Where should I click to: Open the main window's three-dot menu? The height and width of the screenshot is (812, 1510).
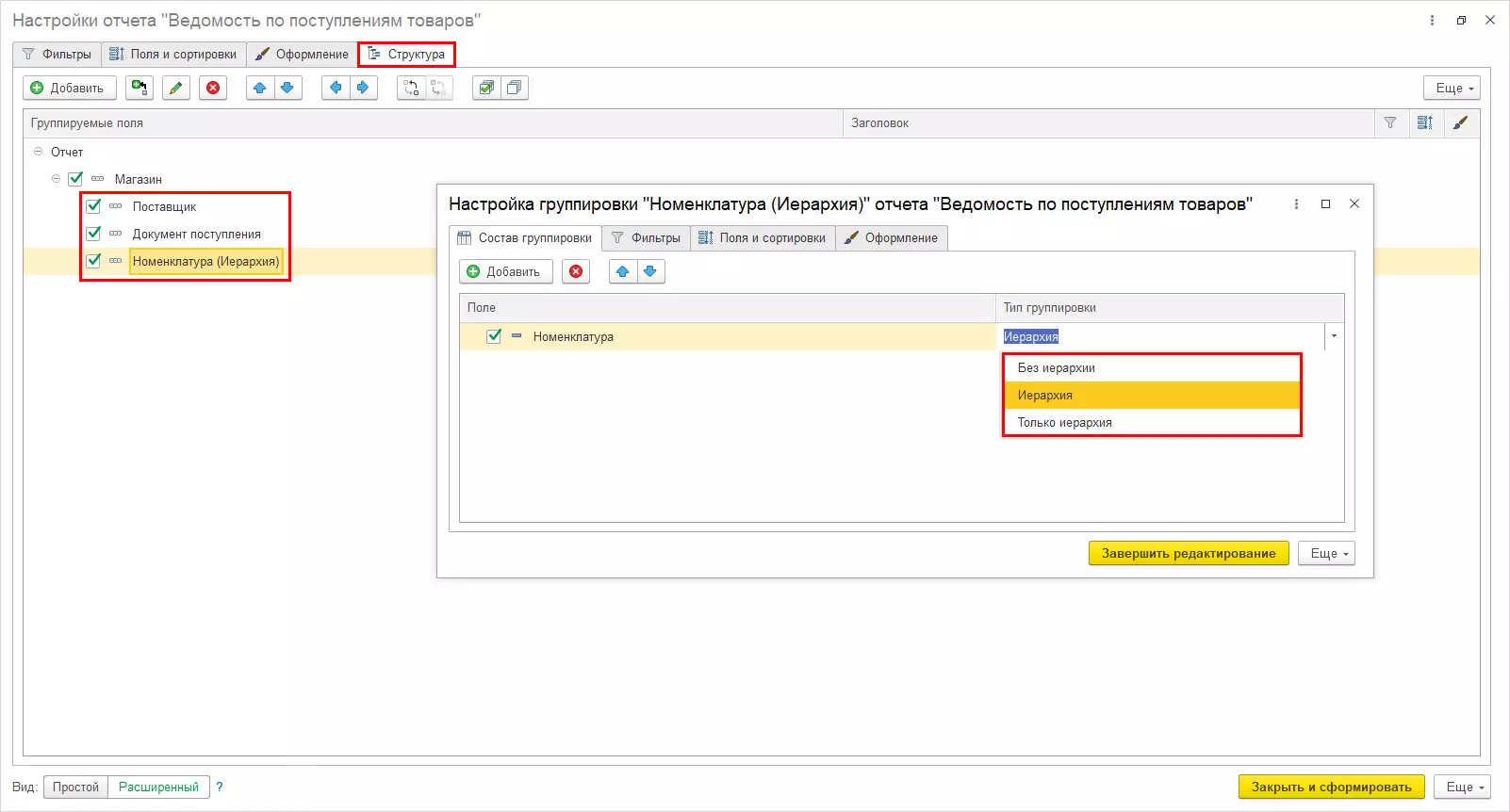coord(1432,20)
